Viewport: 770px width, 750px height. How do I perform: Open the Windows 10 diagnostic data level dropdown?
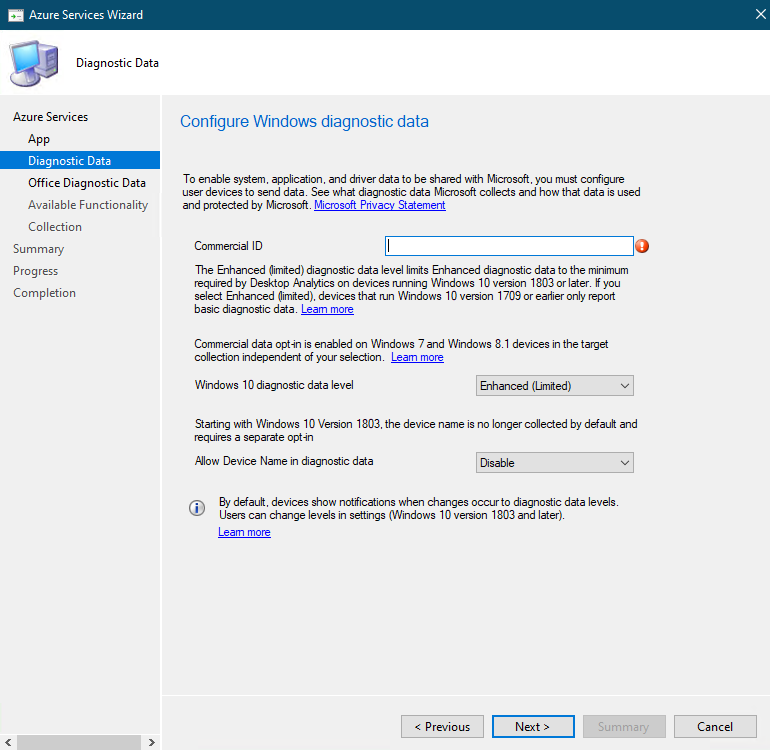click(x=554, y=386)
